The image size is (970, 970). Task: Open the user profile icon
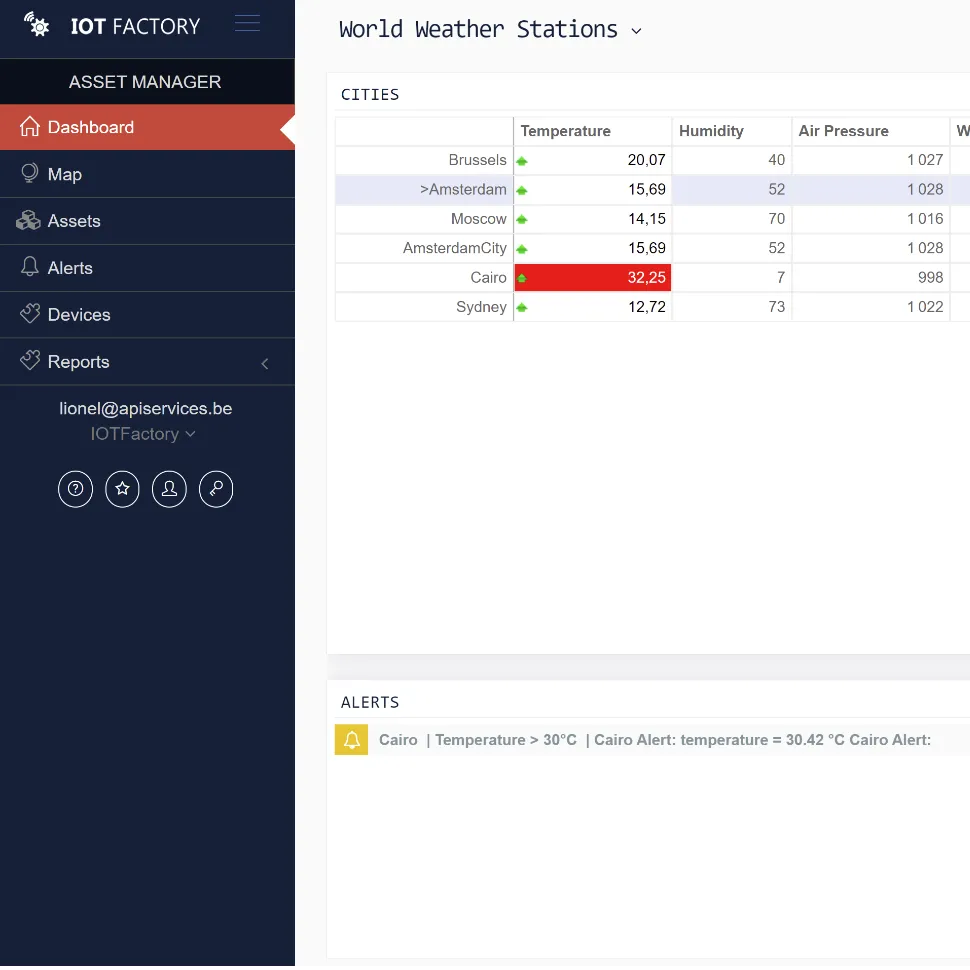pyautogui.click(x=169, y=489)
